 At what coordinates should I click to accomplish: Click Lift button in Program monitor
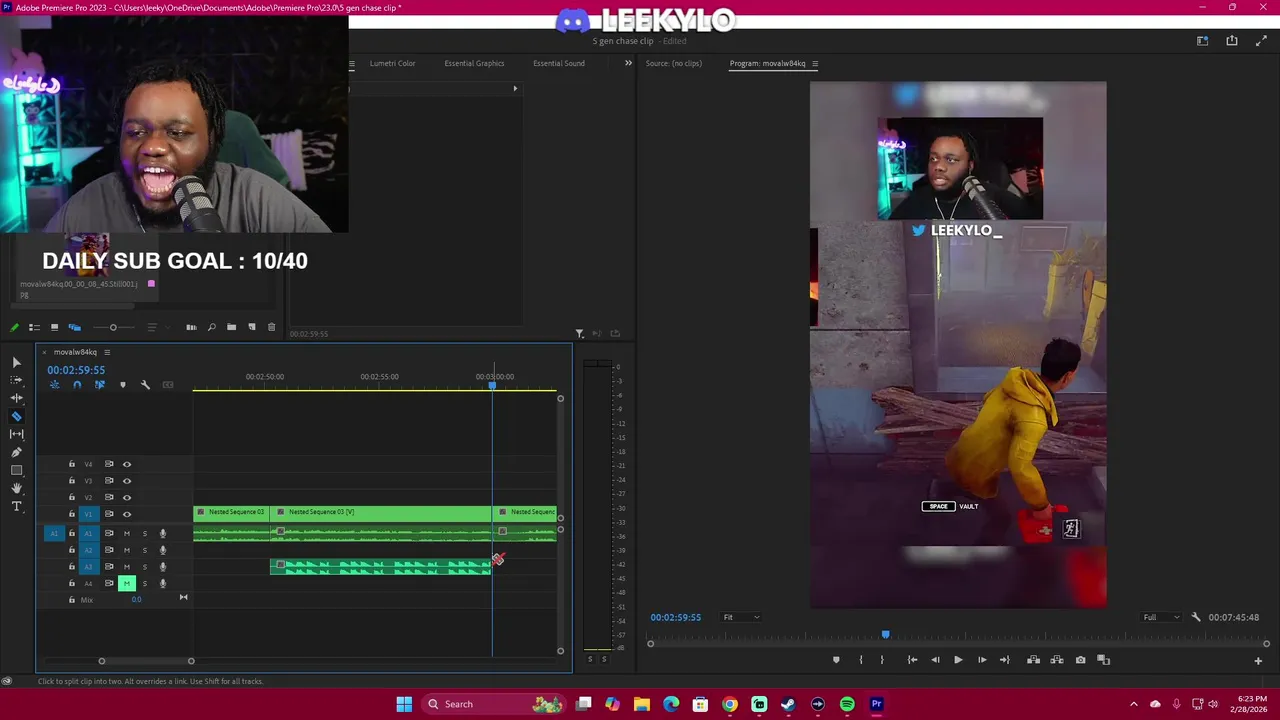(x=1033, y=660)
